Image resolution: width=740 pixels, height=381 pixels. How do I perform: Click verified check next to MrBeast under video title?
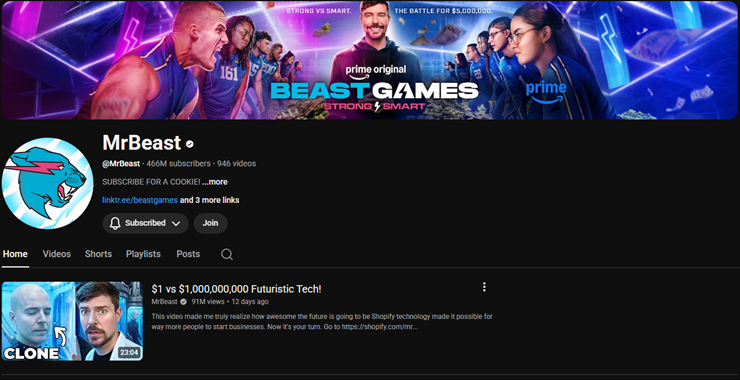pos(183,302)
